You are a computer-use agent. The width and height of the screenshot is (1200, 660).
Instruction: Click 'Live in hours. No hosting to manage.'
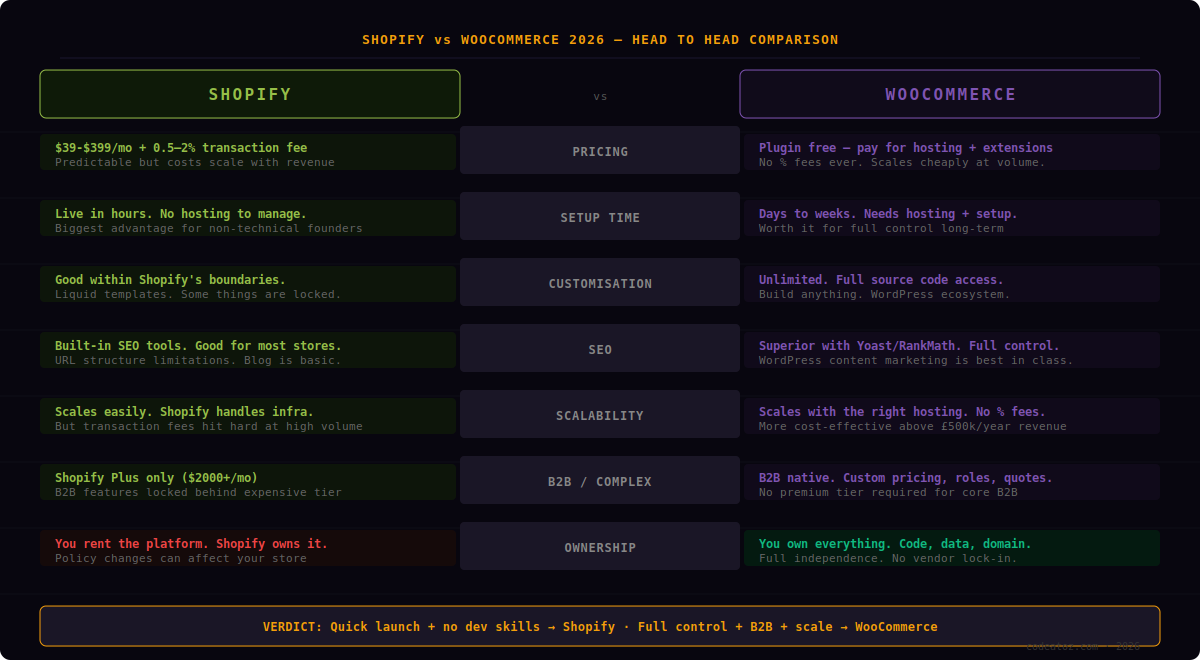tap(181, 213)
